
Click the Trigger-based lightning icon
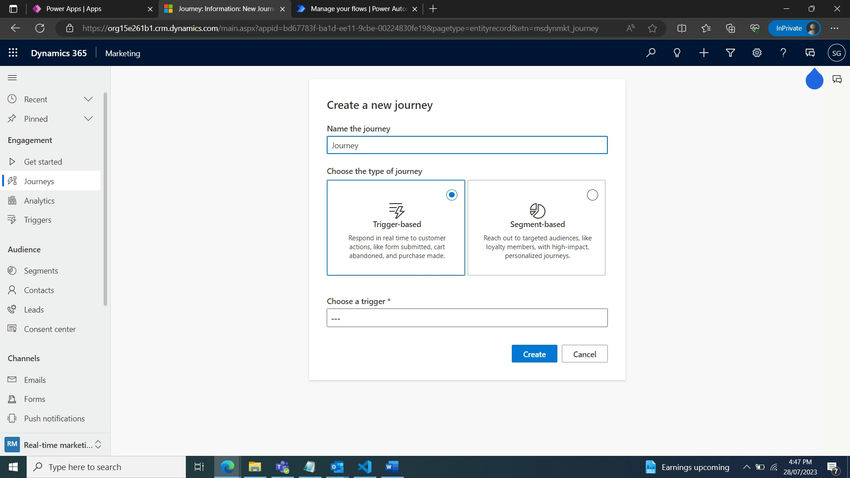(396, 210)
